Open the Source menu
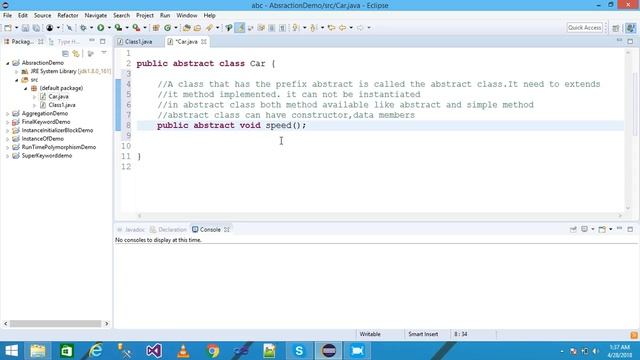 pyautogui.click(x=42, y=16)
